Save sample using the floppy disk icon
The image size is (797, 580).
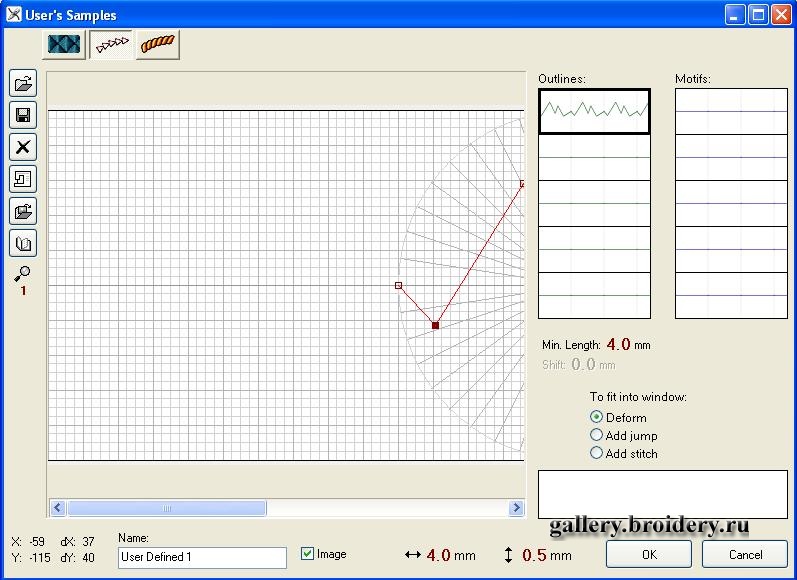pyautogui.click(x=23, y=115)
